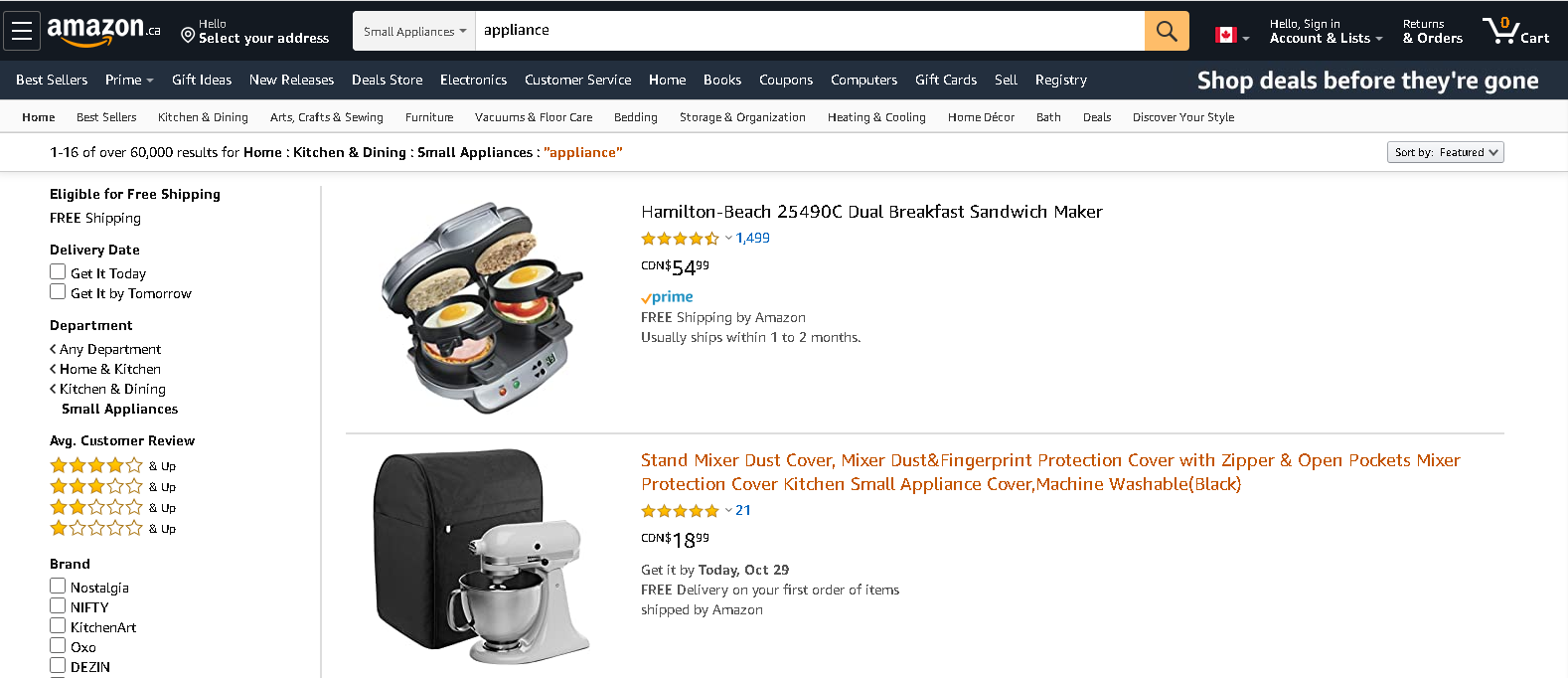Viewport: 1568px width, 678px height.
Task: Click the location pin address icon
Action: pyautogui.click(x=188, y=36)
